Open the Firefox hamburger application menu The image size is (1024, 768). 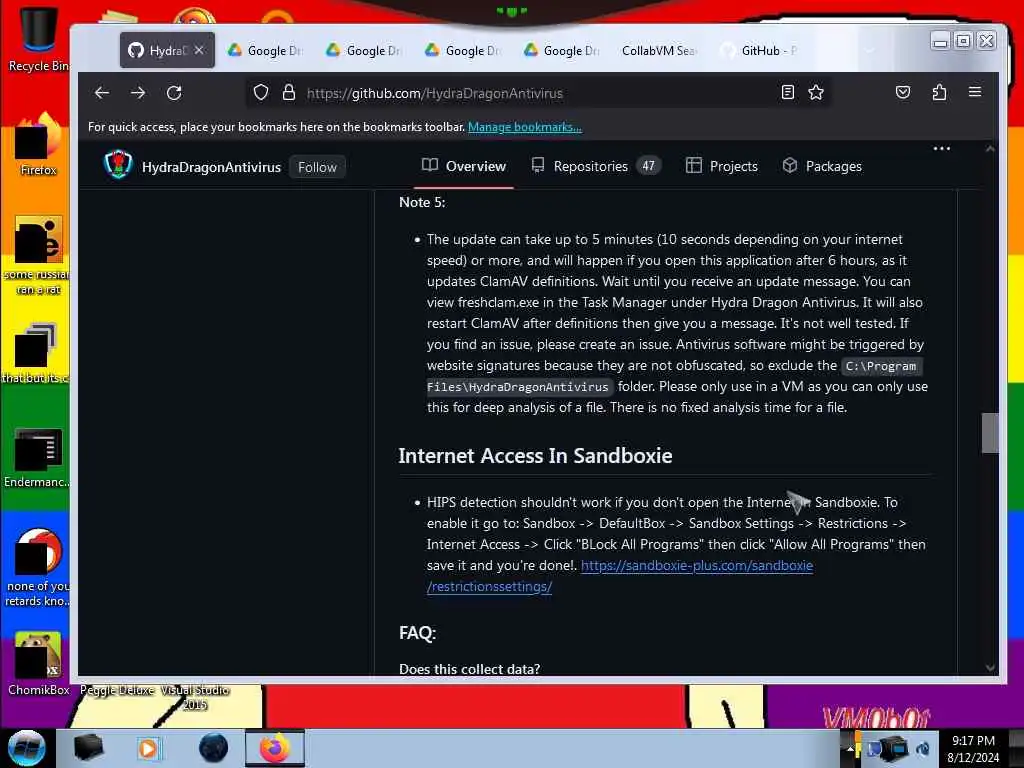(x=974, y=92)
